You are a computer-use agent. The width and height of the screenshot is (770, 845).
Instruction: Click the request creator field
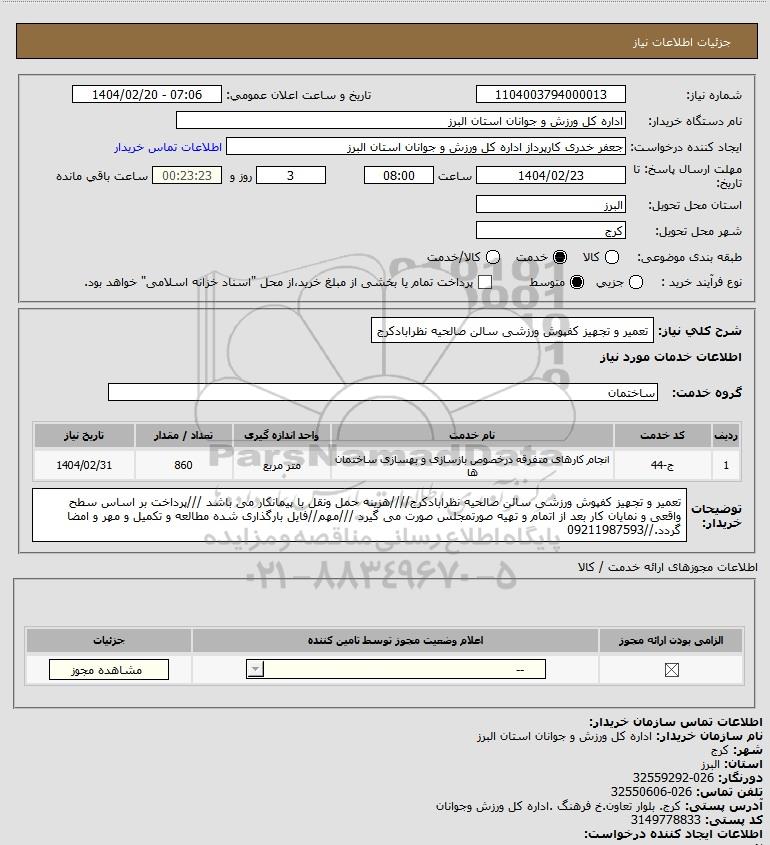(x=426, y=146)
